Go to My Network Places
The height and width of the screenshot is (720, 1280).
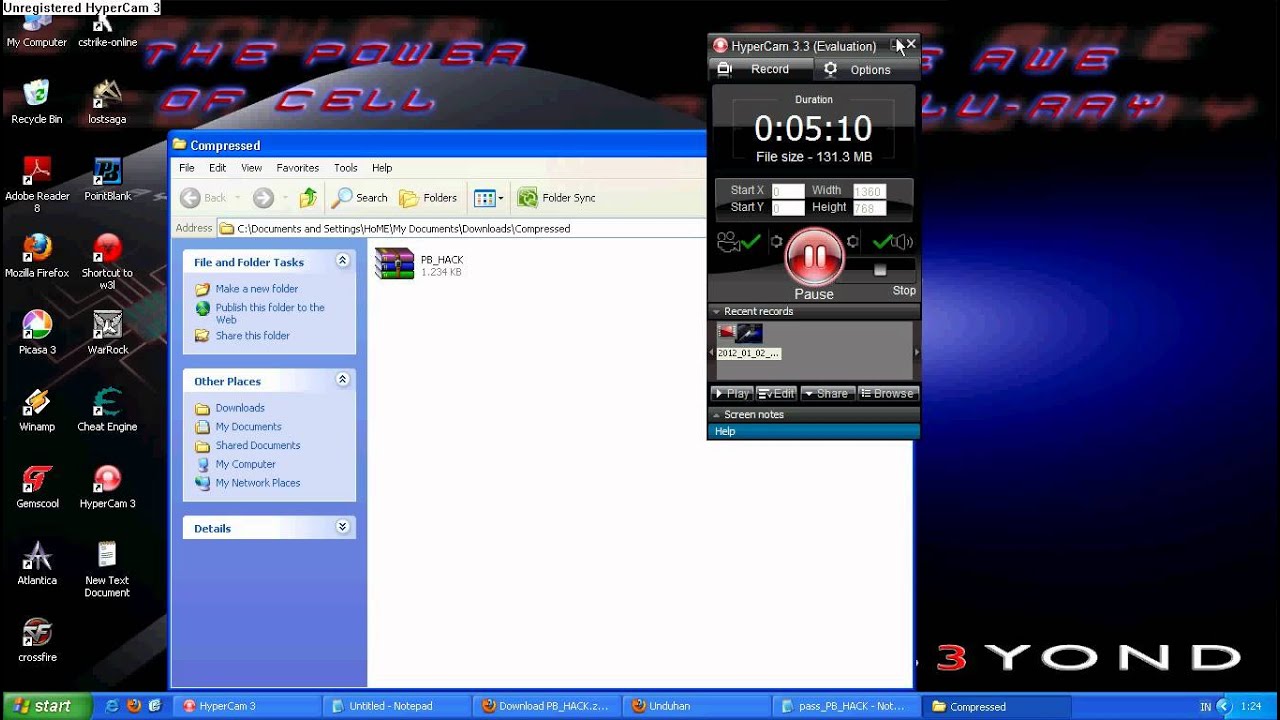258,483
